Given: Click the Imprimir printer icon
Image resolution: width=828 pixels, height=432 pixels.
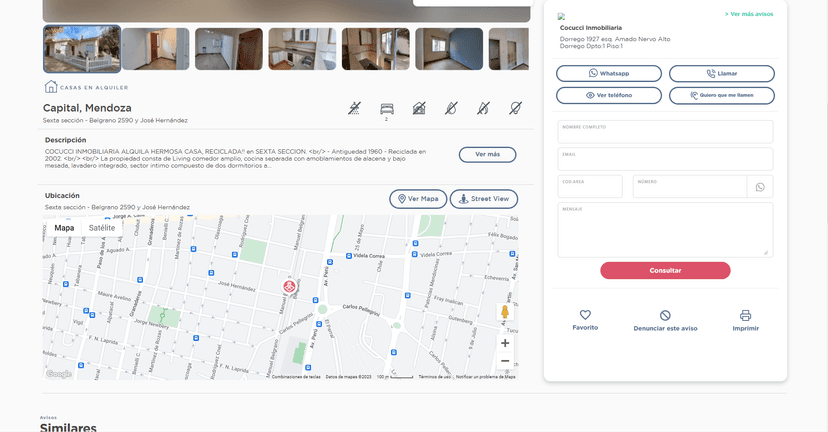Looking at the screenshot, I should click(745, 315).
